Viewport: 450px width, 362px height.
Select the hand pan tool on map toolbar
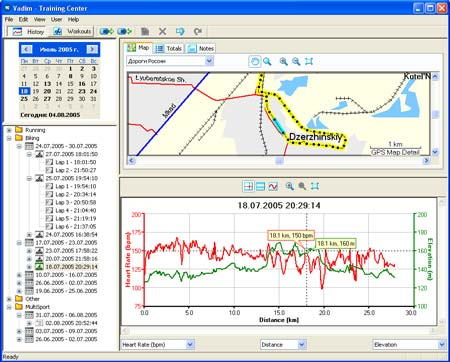point(255,61)
